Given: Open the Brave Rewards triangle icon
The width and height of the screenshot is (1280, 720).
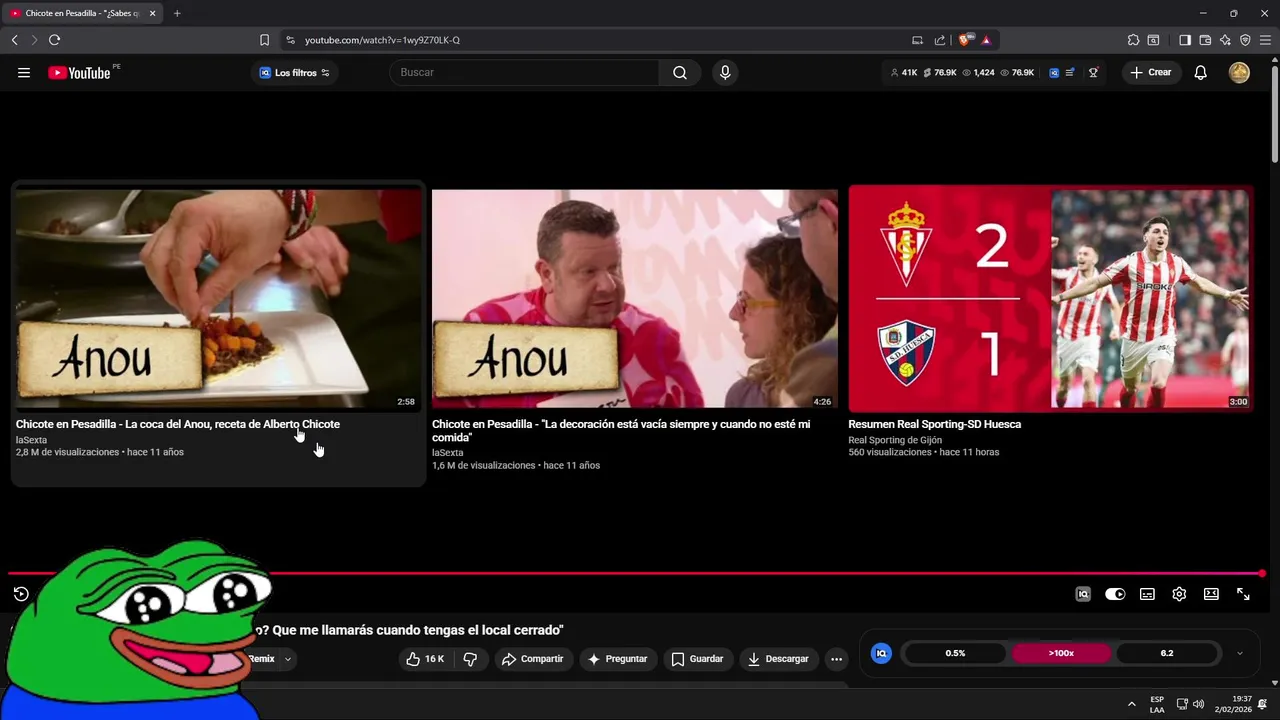Looking at the screenshot, I should point(986,40).
